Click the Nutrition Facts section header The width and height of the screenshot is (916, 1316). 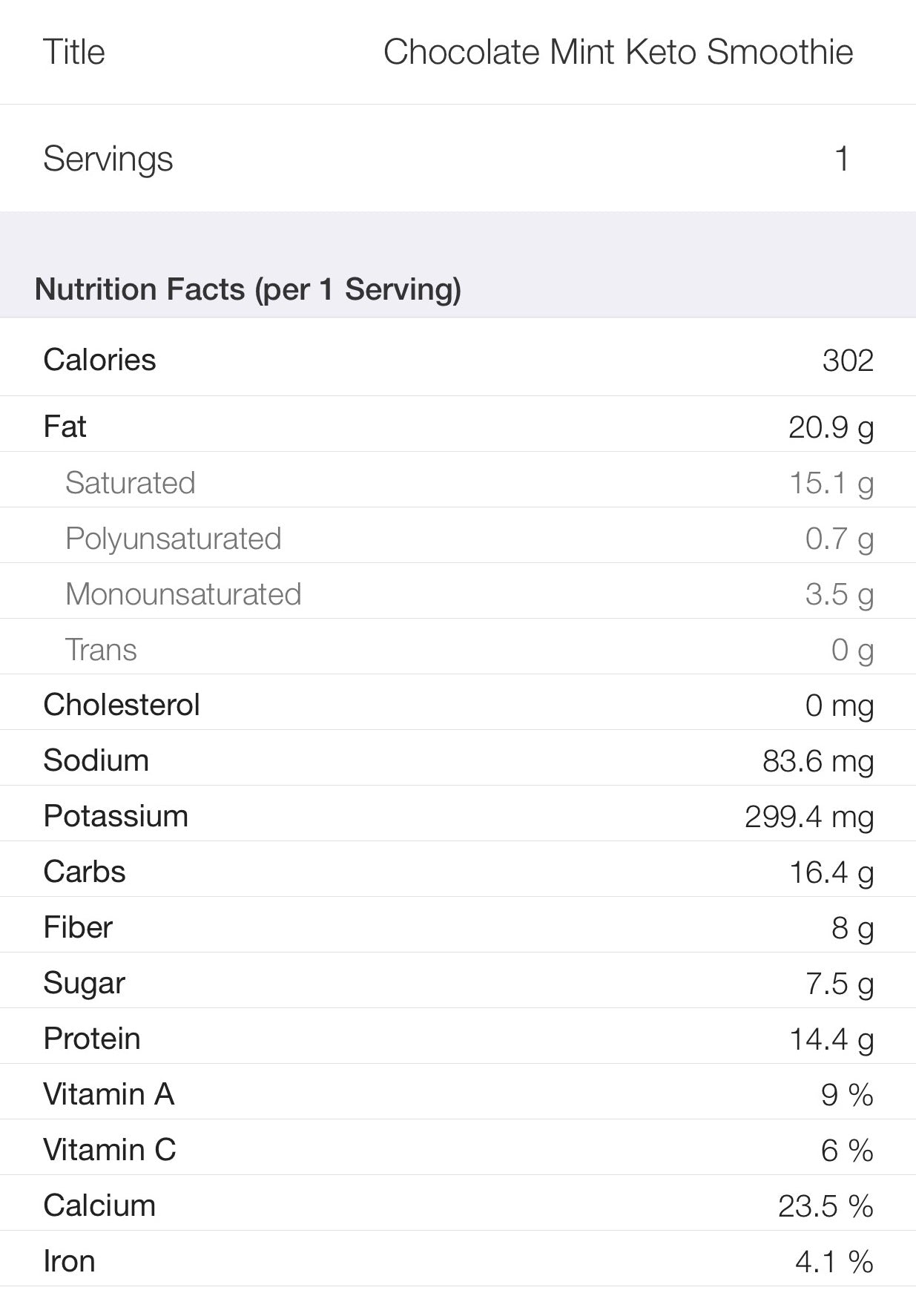248,289
